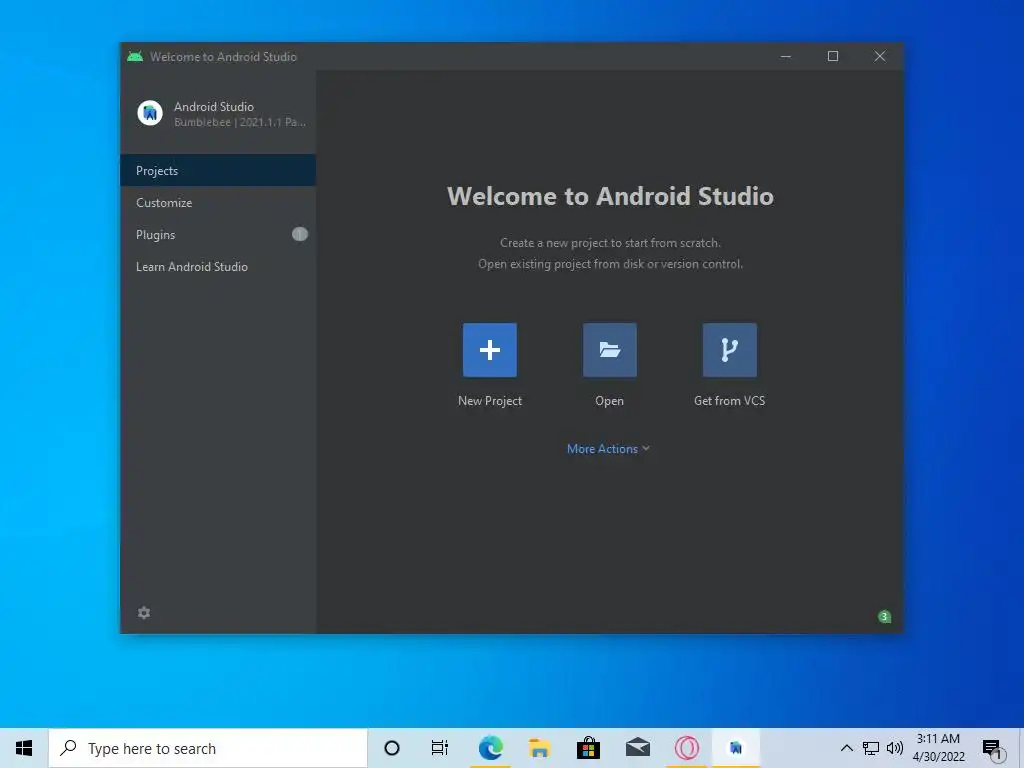
Task: Click the Bumblebee version text
Action: pyautogui.click(x=240, y=122)
